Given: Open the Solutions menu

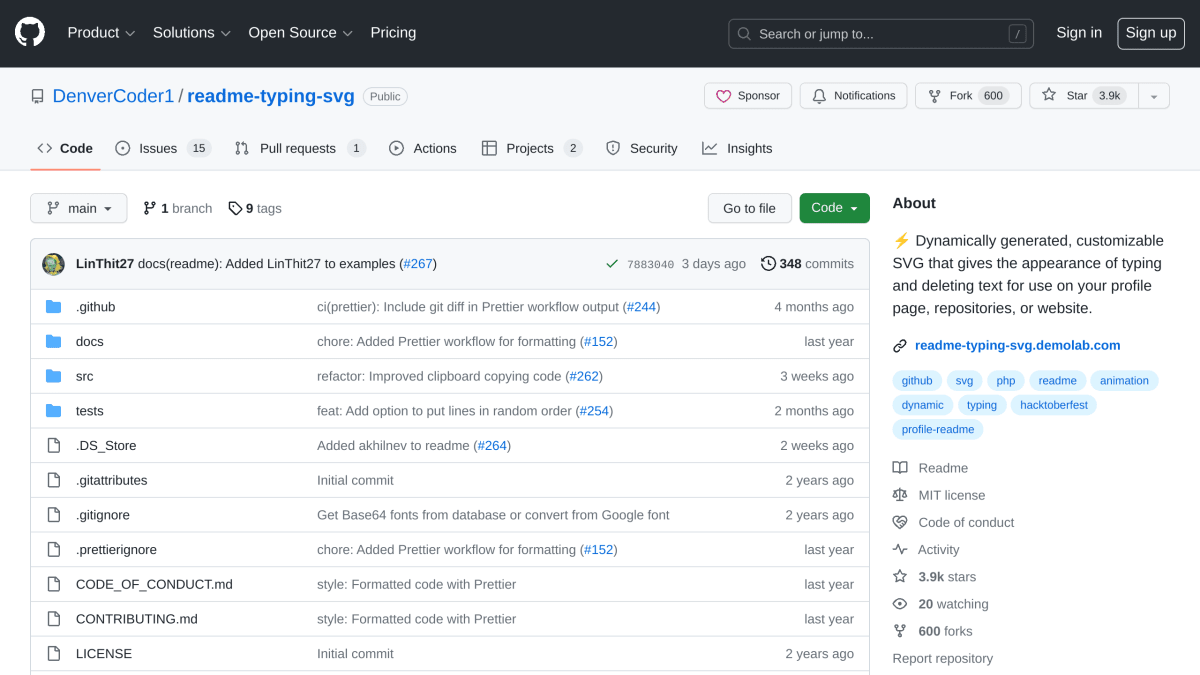Looking at the screenshot, I should pos(192,33).
